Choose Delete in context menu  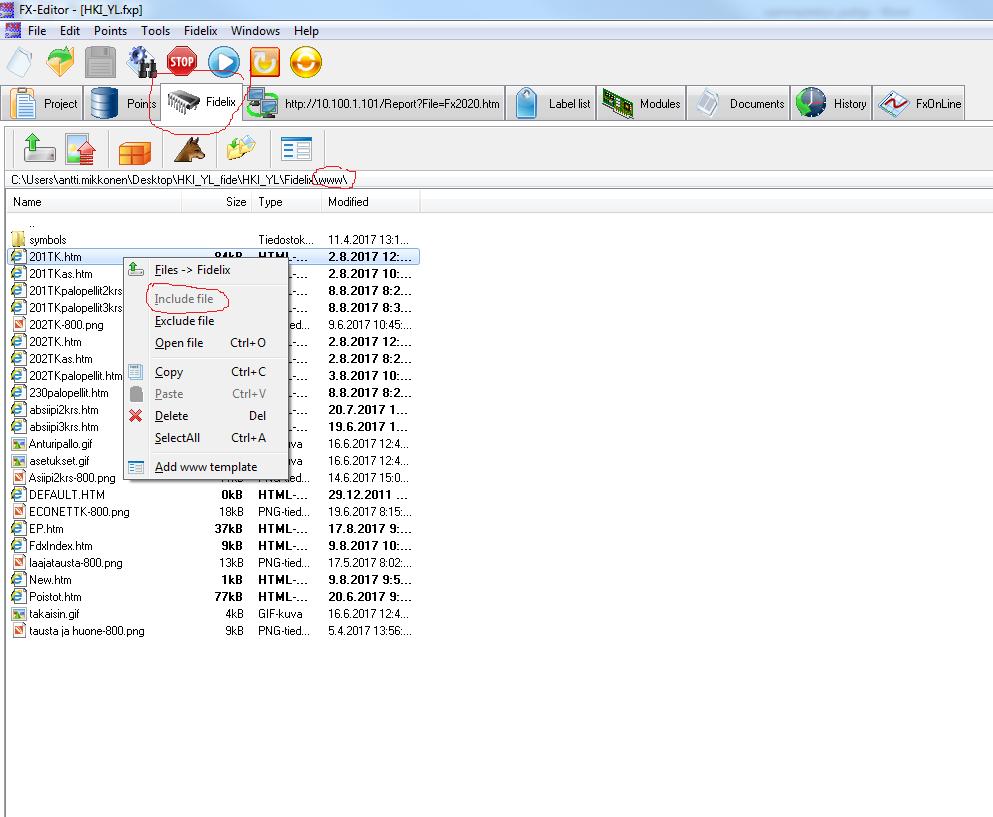pyautogui.click(x=206, y=415)
